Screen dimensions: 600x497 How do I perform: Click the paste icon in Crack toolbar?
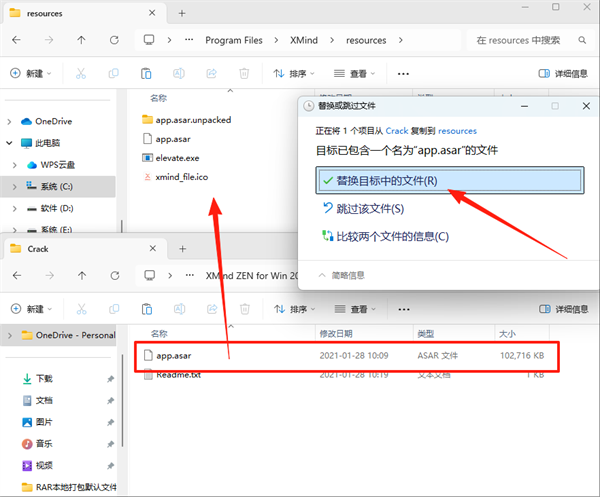(147, 309)
